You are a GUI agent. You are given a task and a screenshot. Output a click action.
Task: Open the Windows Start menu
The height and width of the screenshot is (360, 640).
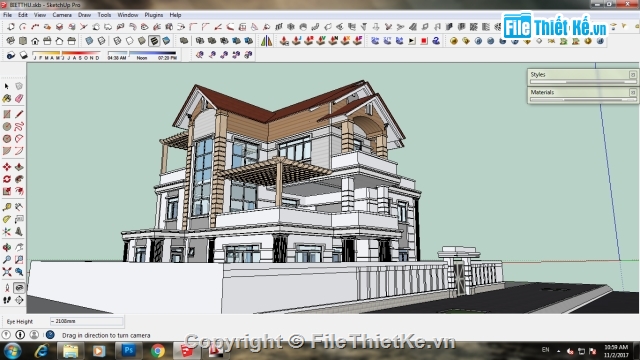coord(12,351)
